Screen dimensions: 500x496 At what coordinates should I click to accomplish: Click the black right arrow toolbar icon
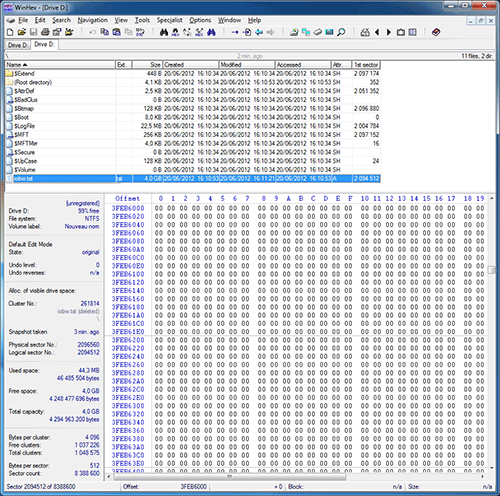tap(389, 32)
